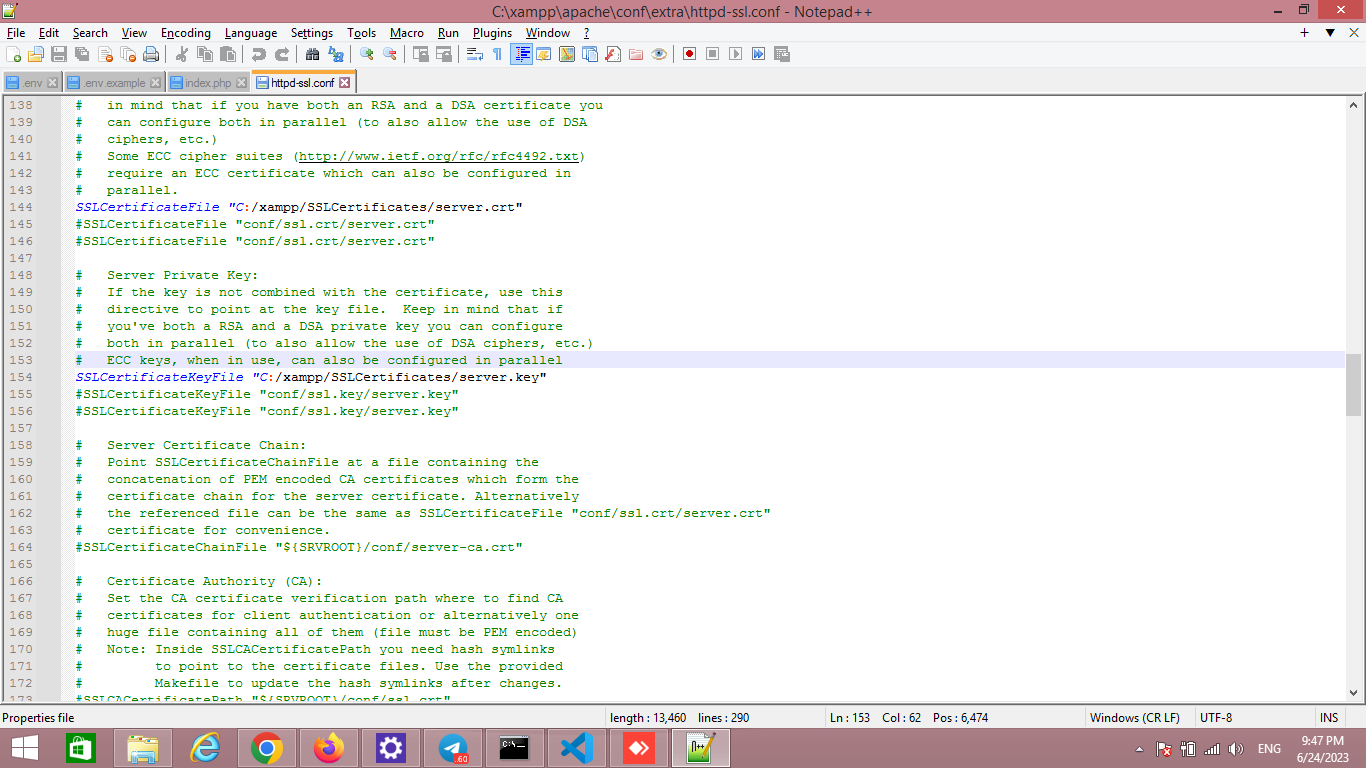Open Google Chrome from the taskbar

tap(267, 748)
